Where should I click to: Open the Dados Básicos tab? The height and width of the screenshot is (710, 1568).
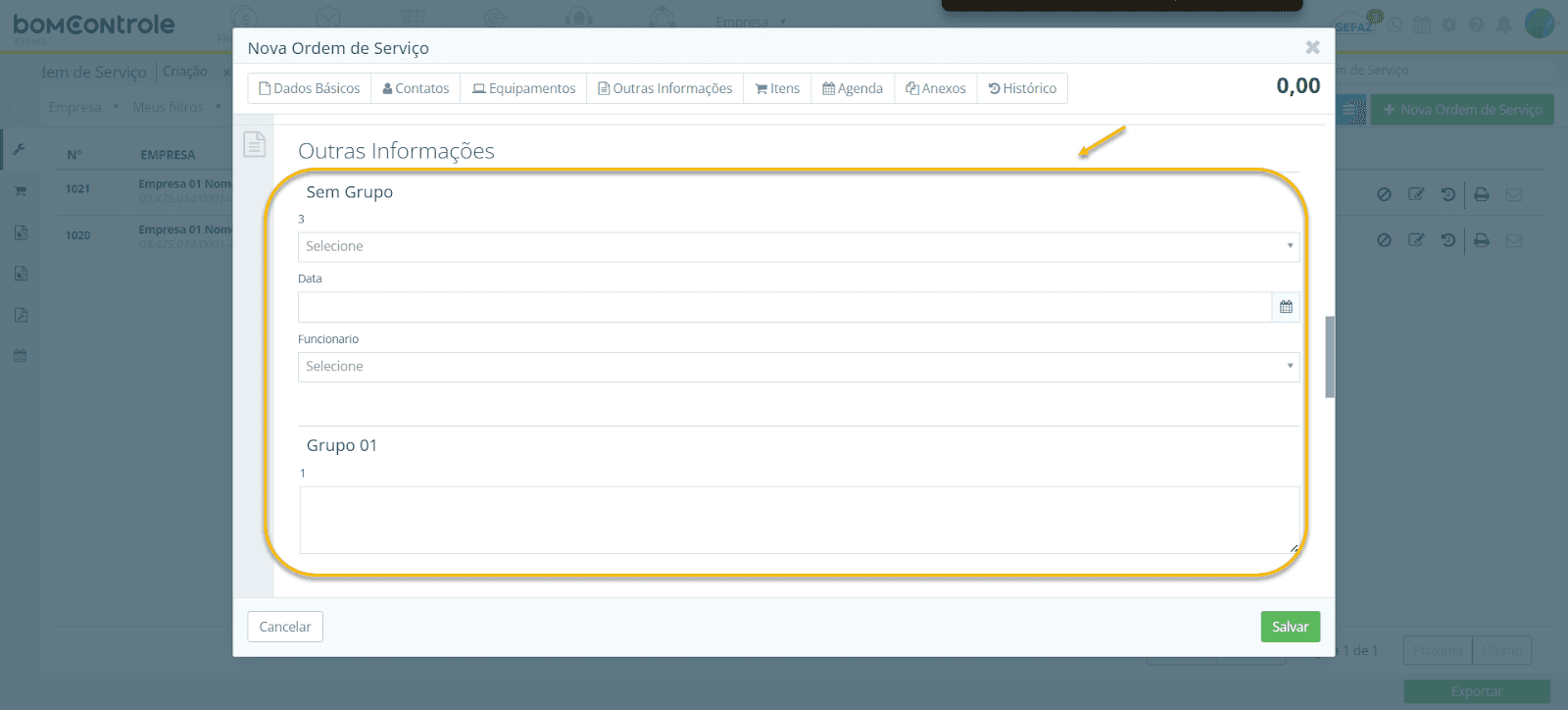[x=310, y=88]
